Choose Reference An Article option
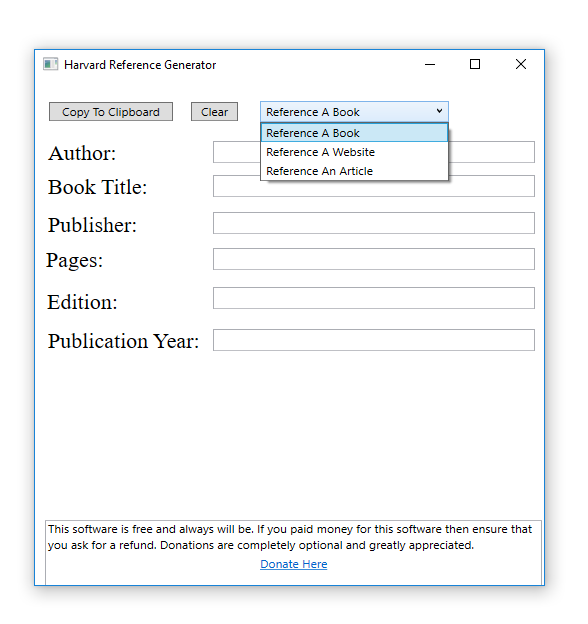This screenshot has height=624, width=588. click(354, 171)
